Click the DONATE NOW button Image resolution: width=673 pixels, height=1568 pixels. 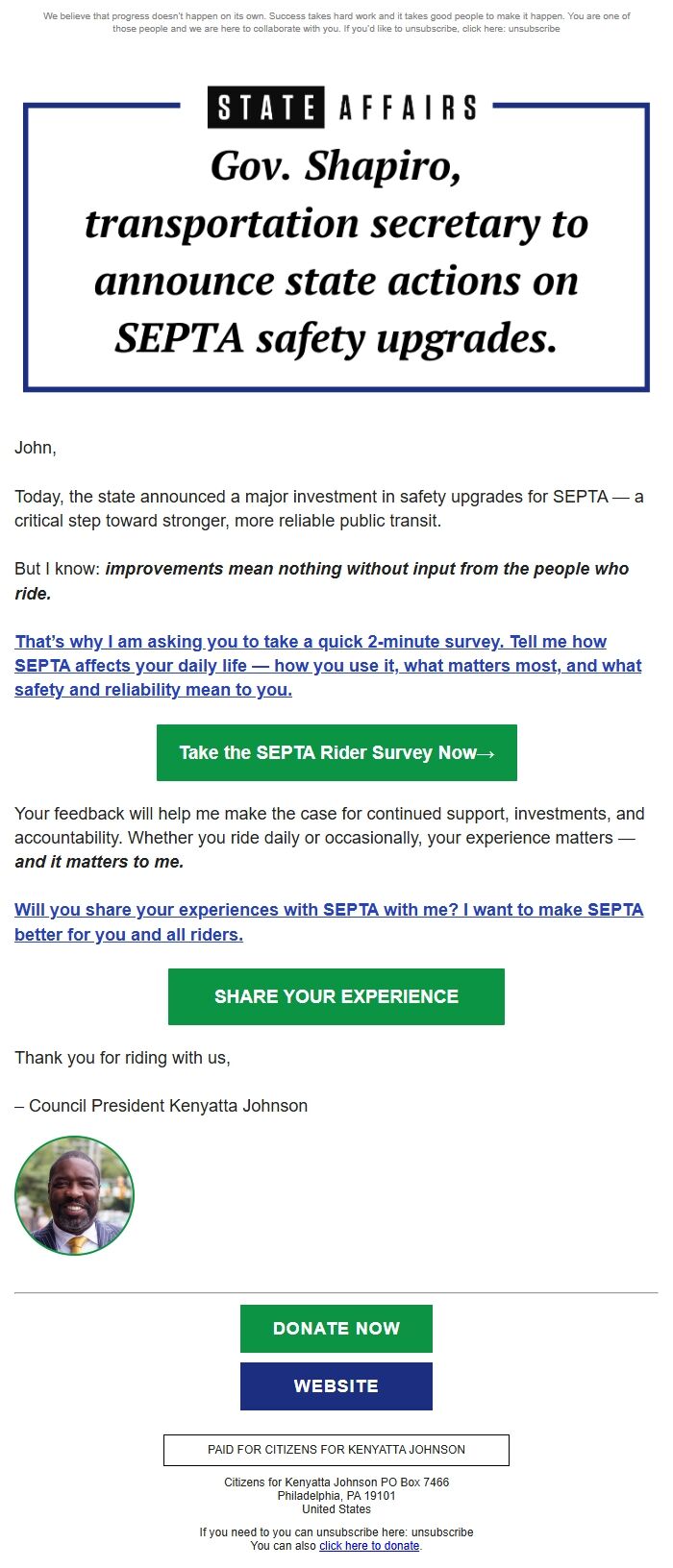tap(336, 1329)
